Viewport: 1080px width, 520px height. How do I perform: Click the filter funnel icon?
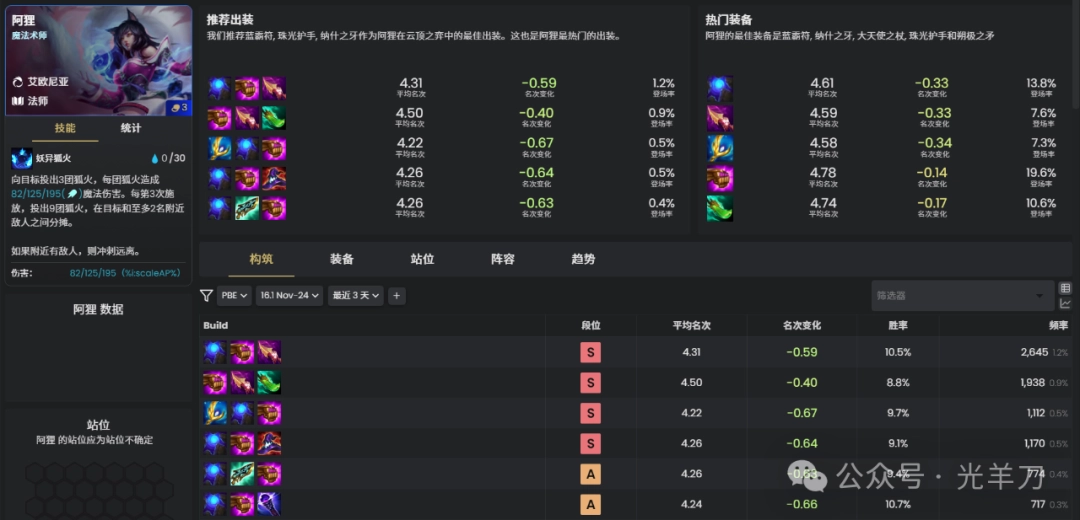coord(206,296)
